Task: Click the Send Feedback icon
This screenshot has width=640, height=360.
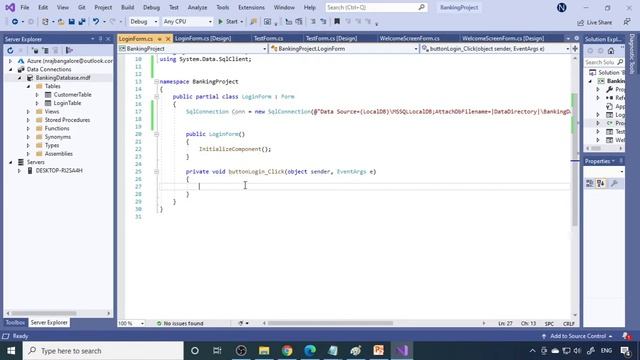Action: coord(627,22)
